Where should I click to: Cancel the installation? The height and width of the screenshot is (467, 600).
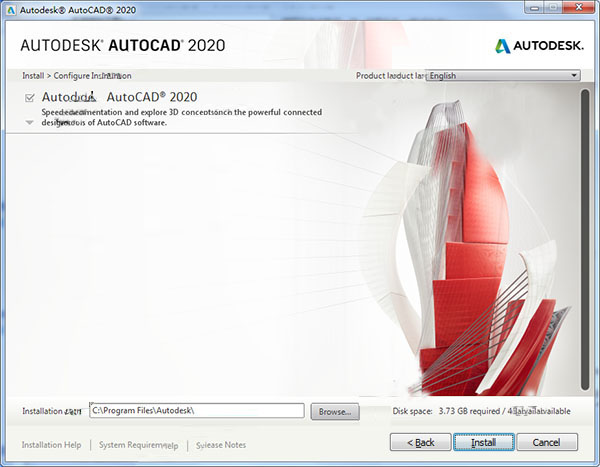coord(547,442)
